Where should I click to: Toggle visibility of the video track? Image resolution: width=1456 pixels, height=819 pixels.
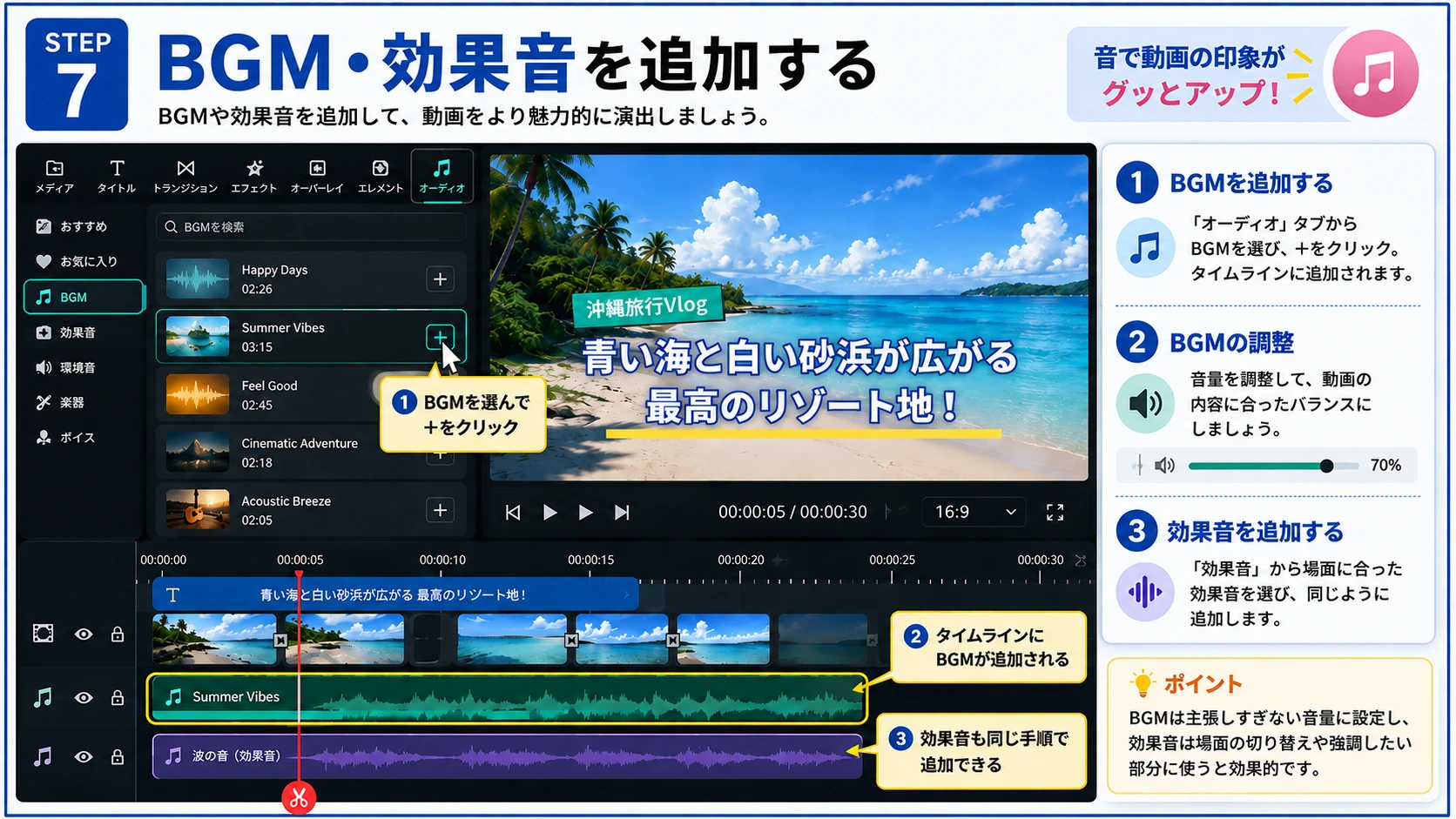84,634
